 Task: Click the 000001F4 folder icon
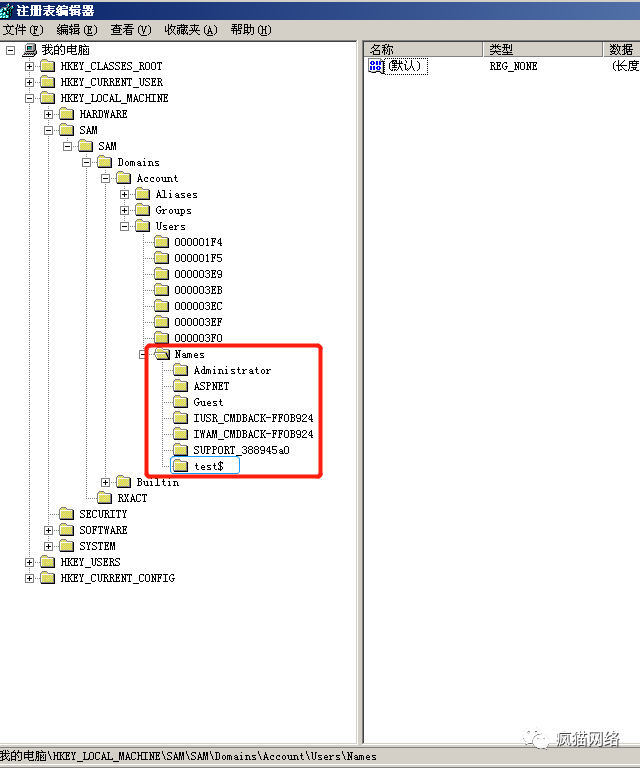pyautogui.click(x=162, y=242)
